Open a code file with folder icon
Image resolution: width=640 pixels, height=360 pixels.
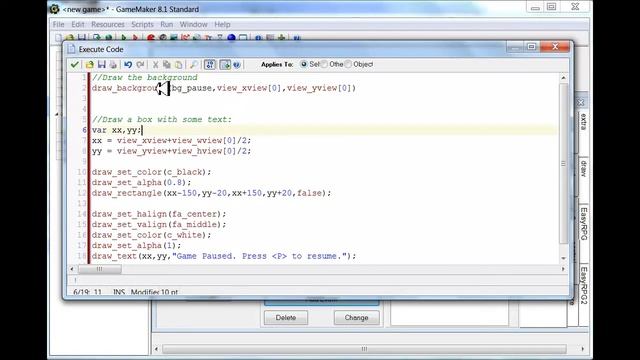pyautogui.click(x=89, y=64)
